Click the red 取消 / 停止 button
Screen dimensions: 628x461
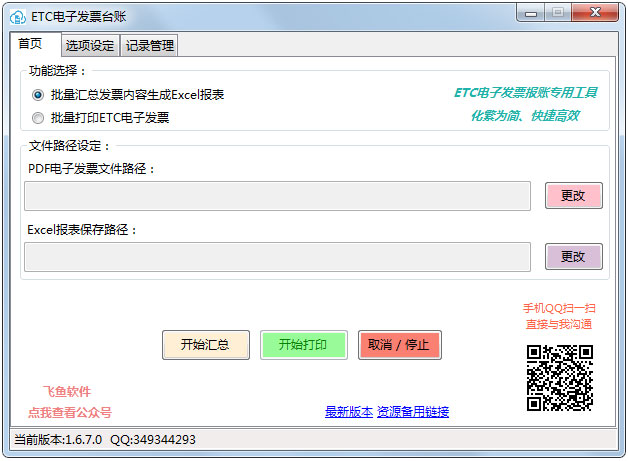(400, 345)
